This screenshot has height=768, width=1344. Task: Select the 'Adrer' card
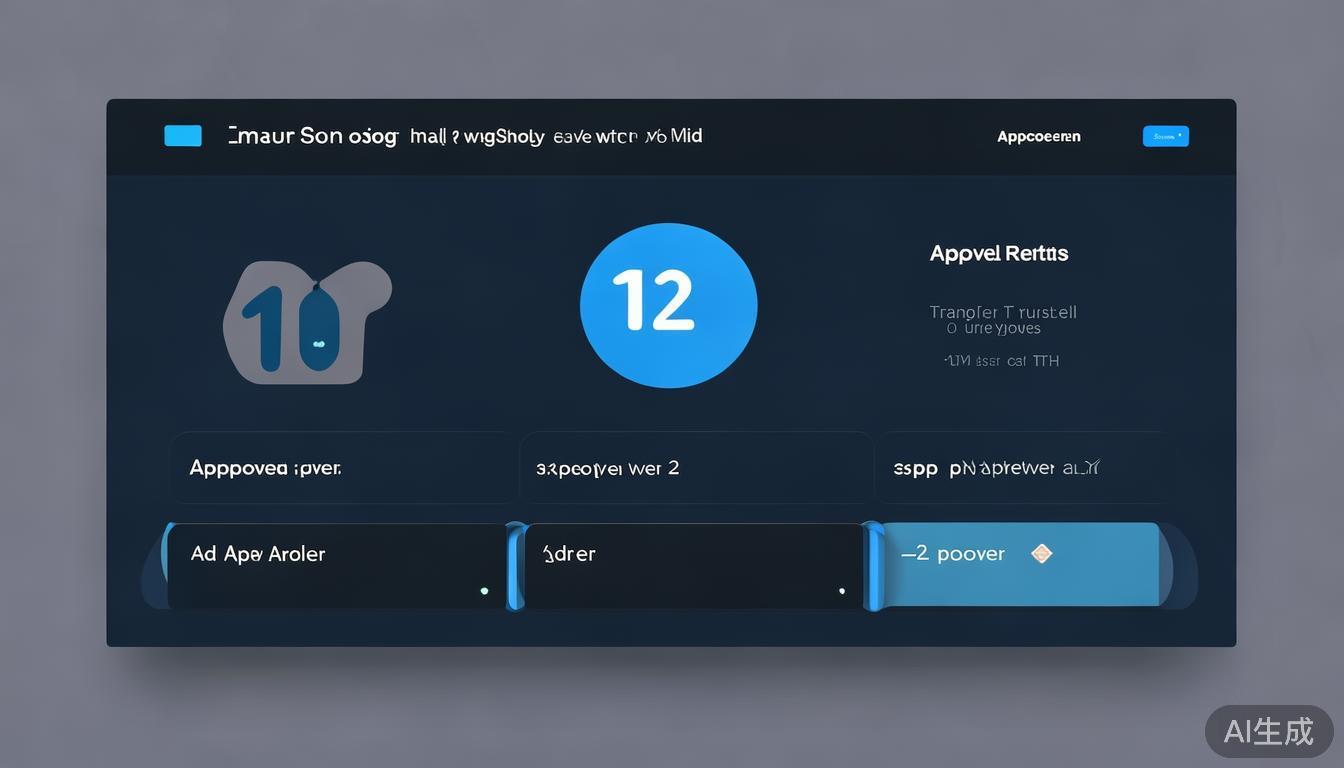692,566
